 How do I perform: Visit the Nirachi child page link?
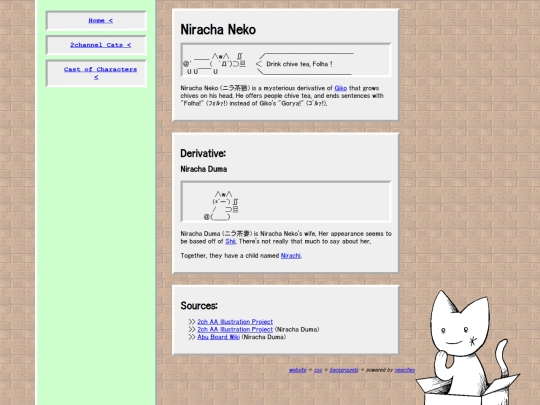point(291,256)
